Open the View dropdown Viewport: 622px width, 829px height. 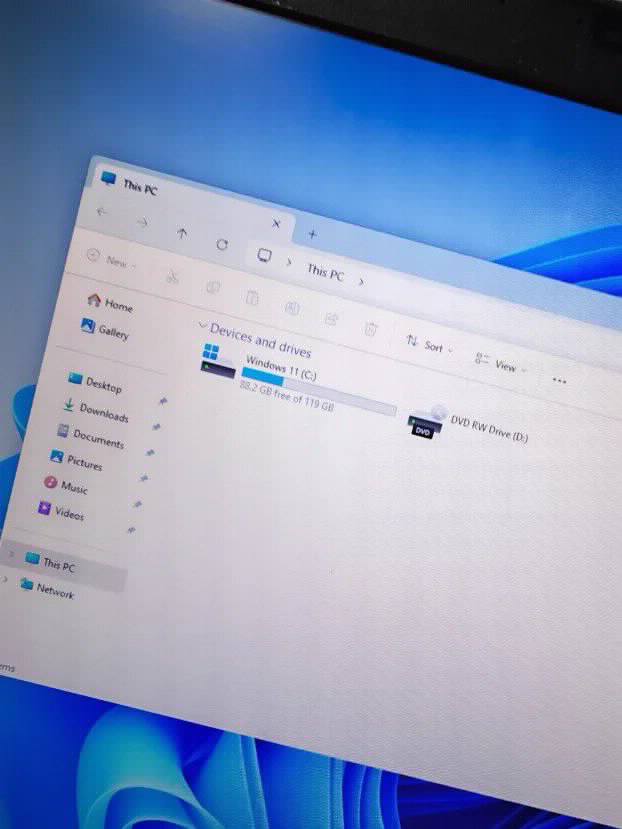[x=501, y=363]
